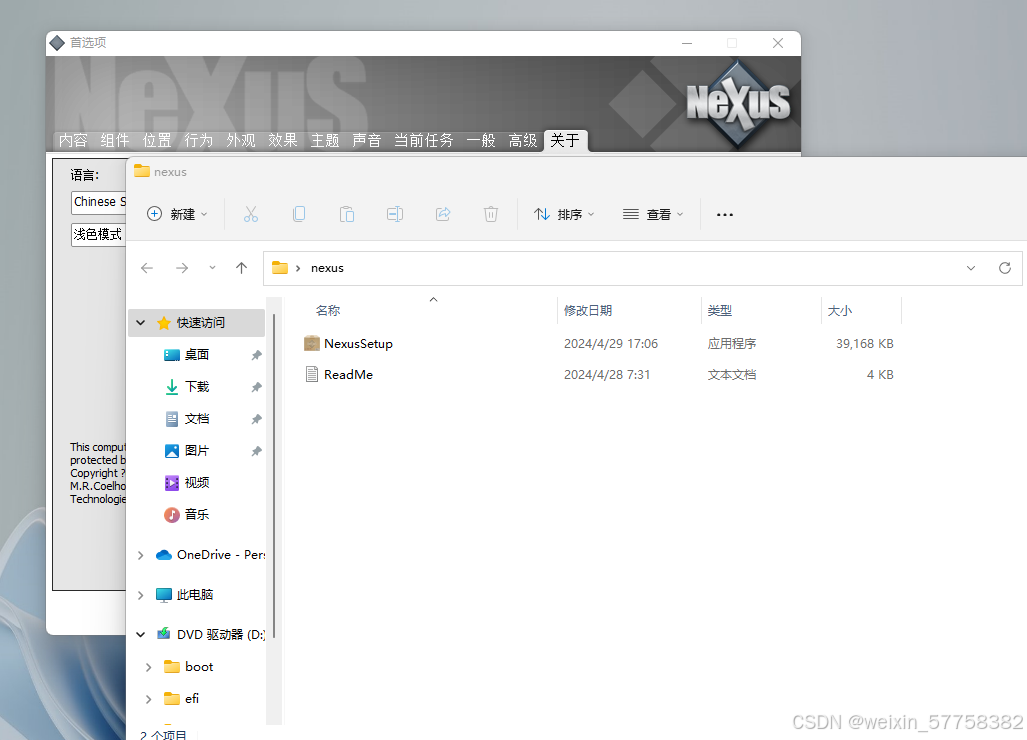Switch to the 声音 tab
Viewport: 1027px width, 740px height.
click(366, 140)
